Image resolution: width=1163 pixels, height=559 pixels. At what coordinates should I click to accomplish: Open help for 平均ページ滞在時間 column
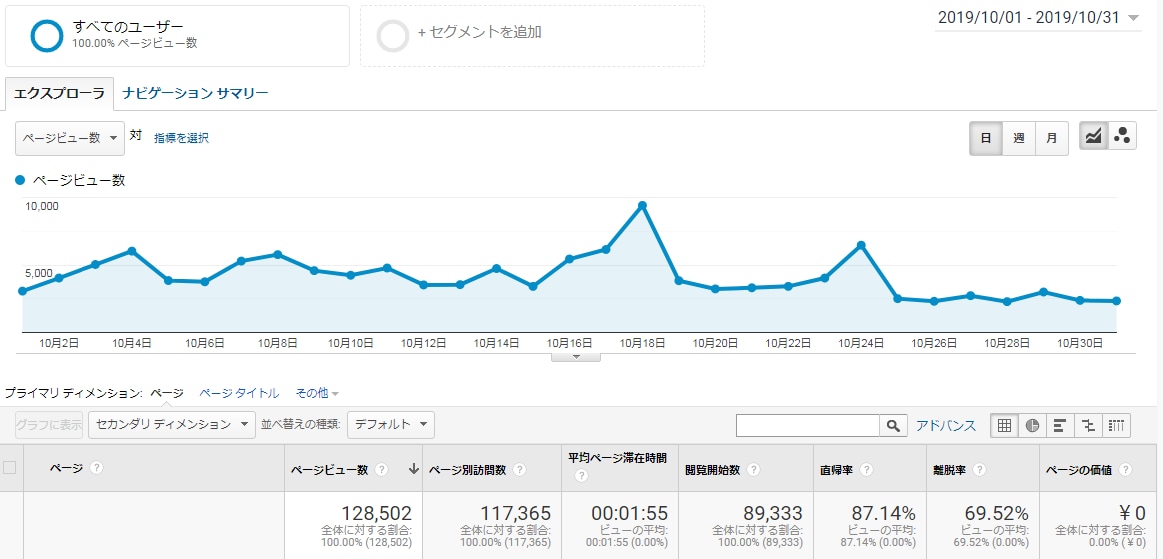581,477
